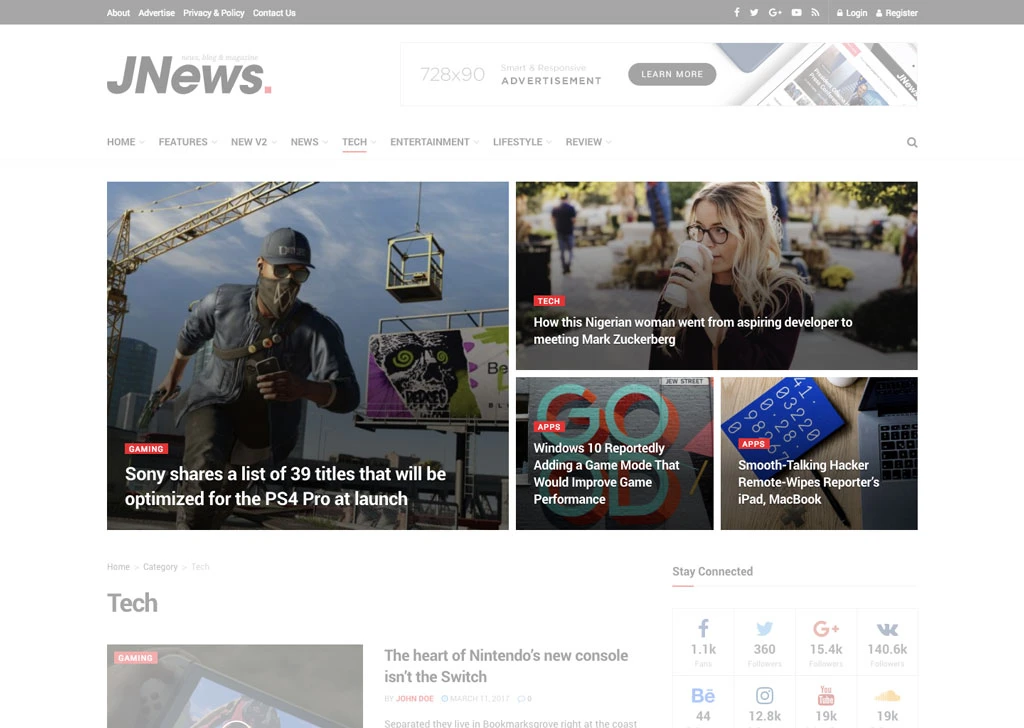1024x728 pixels.
Task: Open the Advertise link
Action: (157, 12)
